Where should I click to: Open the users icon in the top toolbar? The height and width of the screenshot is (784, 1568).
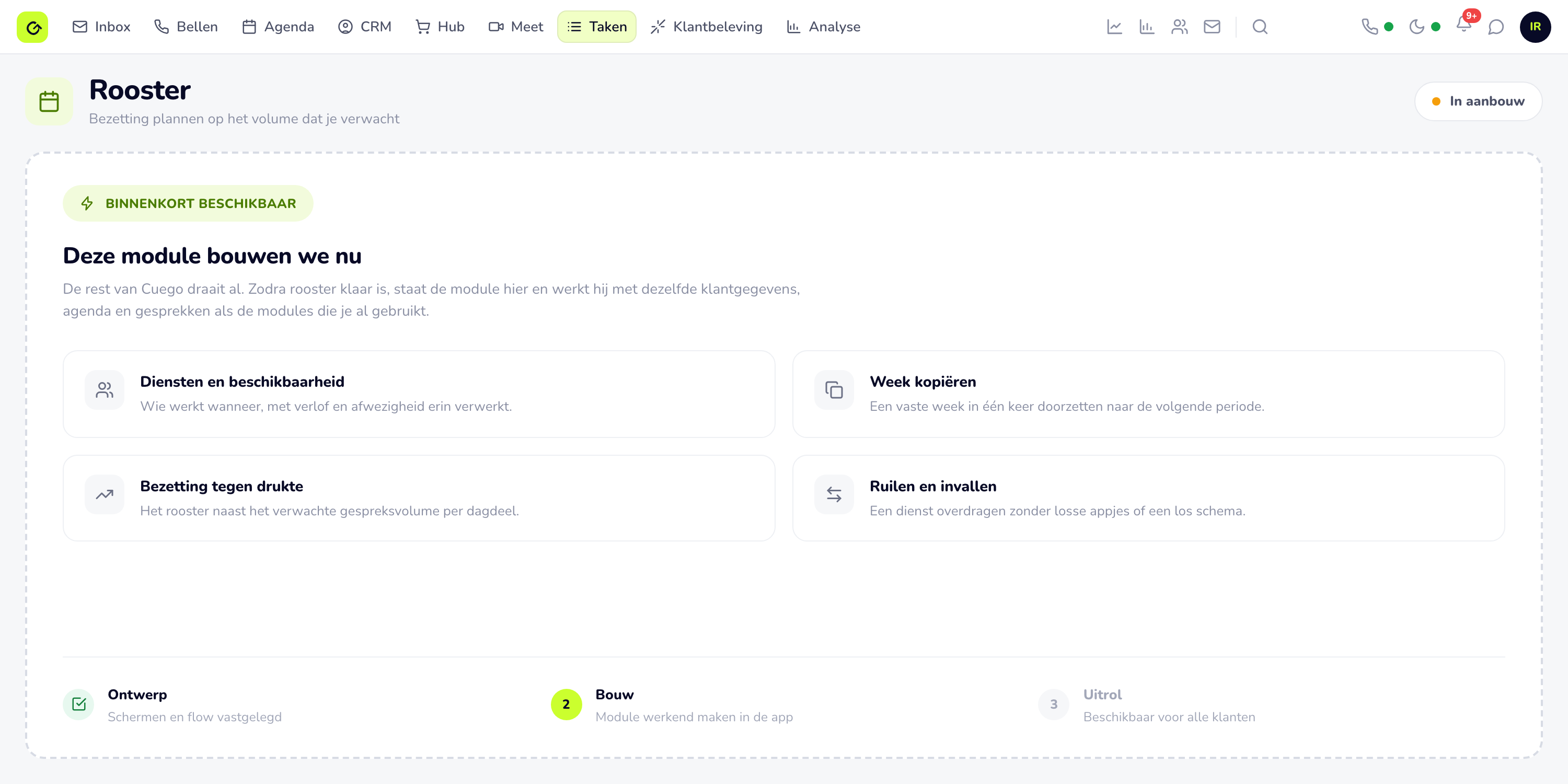coord(1180,27)
